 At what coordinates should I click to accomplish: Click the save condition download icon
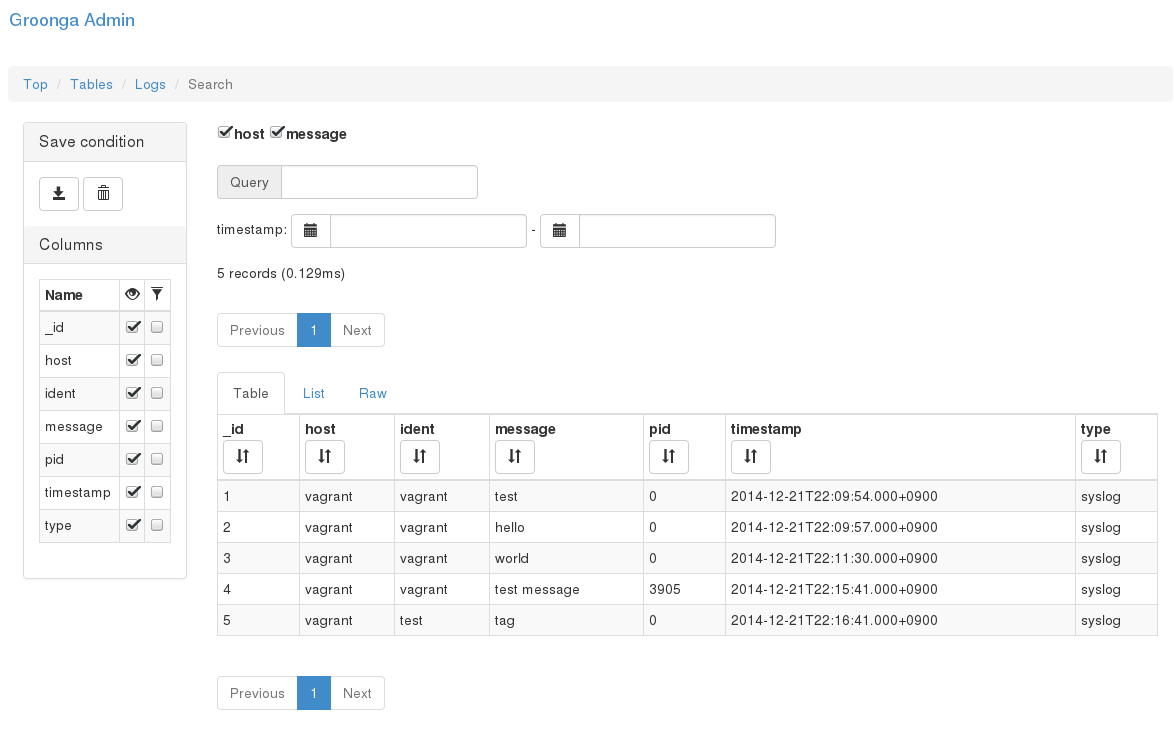click(x=58, y=193)
